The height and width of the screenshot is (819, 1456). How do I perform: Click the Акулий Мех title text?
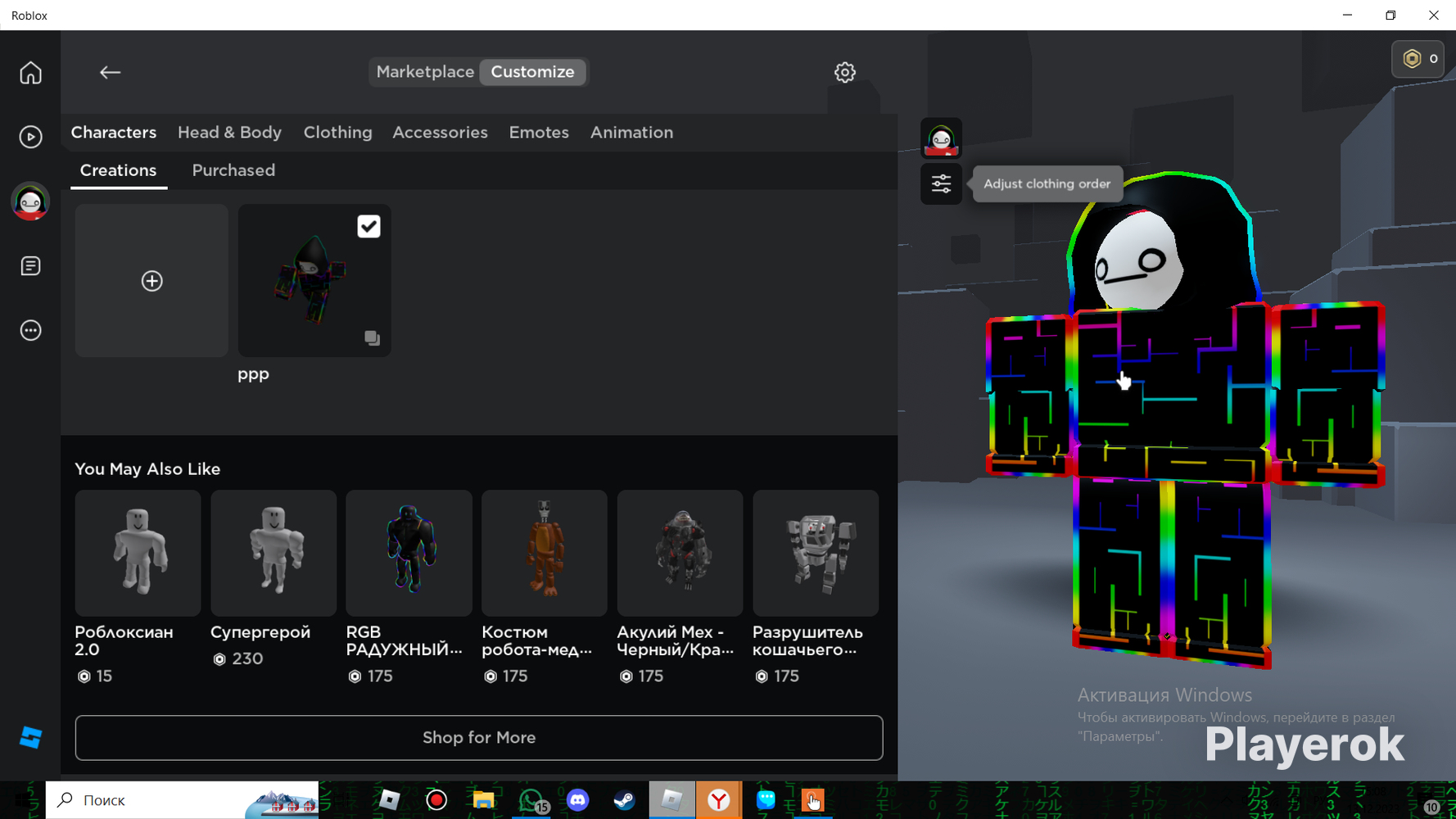(676, 641)
